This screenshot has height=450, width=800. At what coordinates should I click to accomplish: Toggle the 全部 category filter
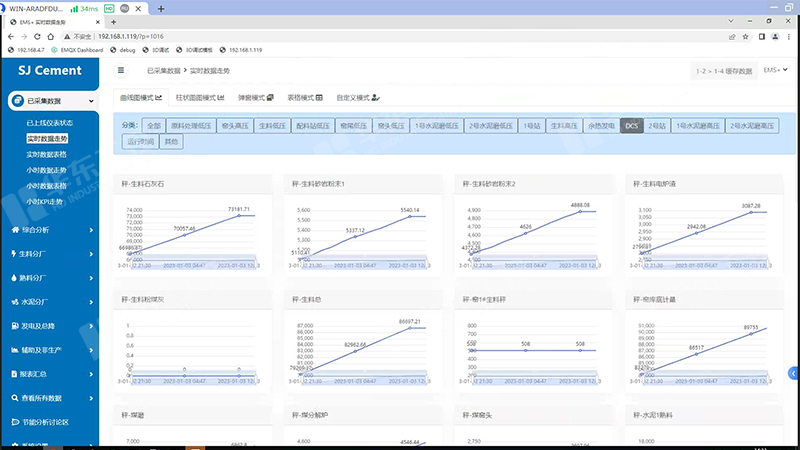pyautogui.click(x=153, y=126)
